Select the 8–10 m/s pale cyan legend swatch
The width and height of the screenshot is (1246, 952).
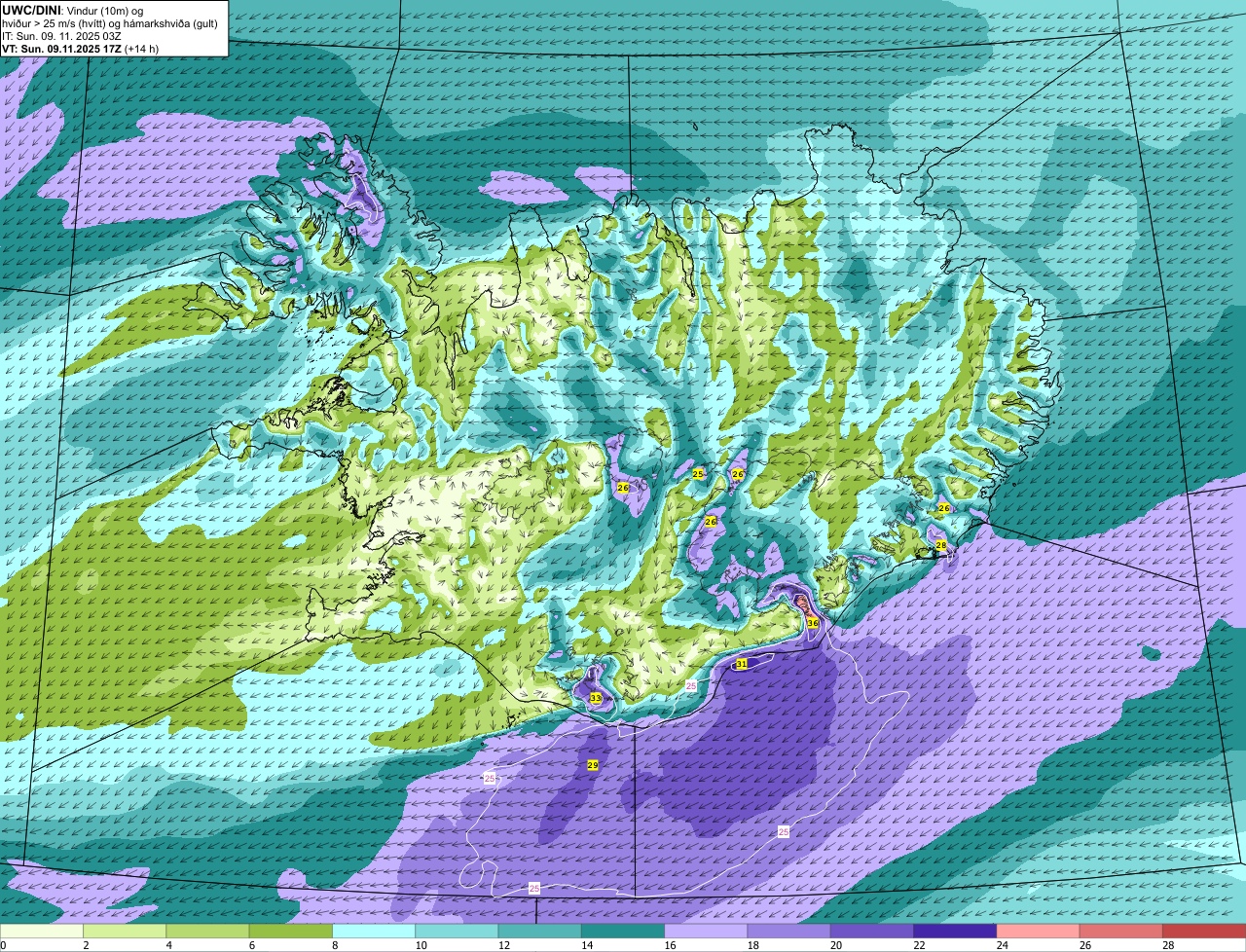[x=374, y=932]
